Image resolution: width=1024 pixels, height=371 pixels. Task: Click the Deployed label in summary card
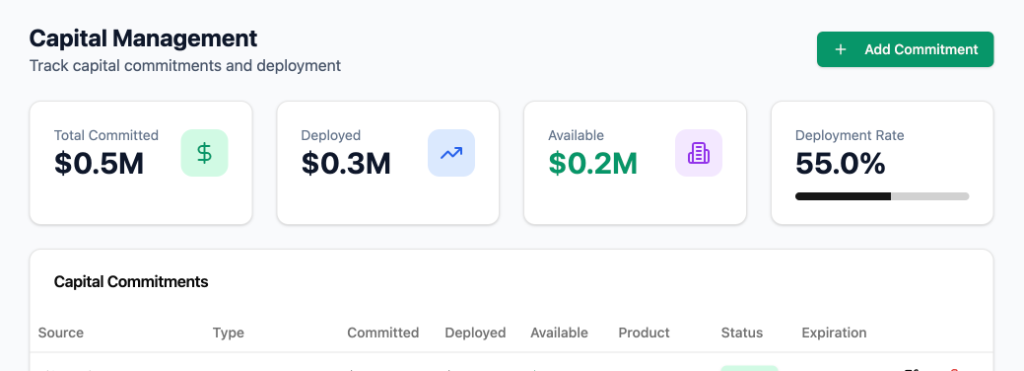click(x=330, y=135)
